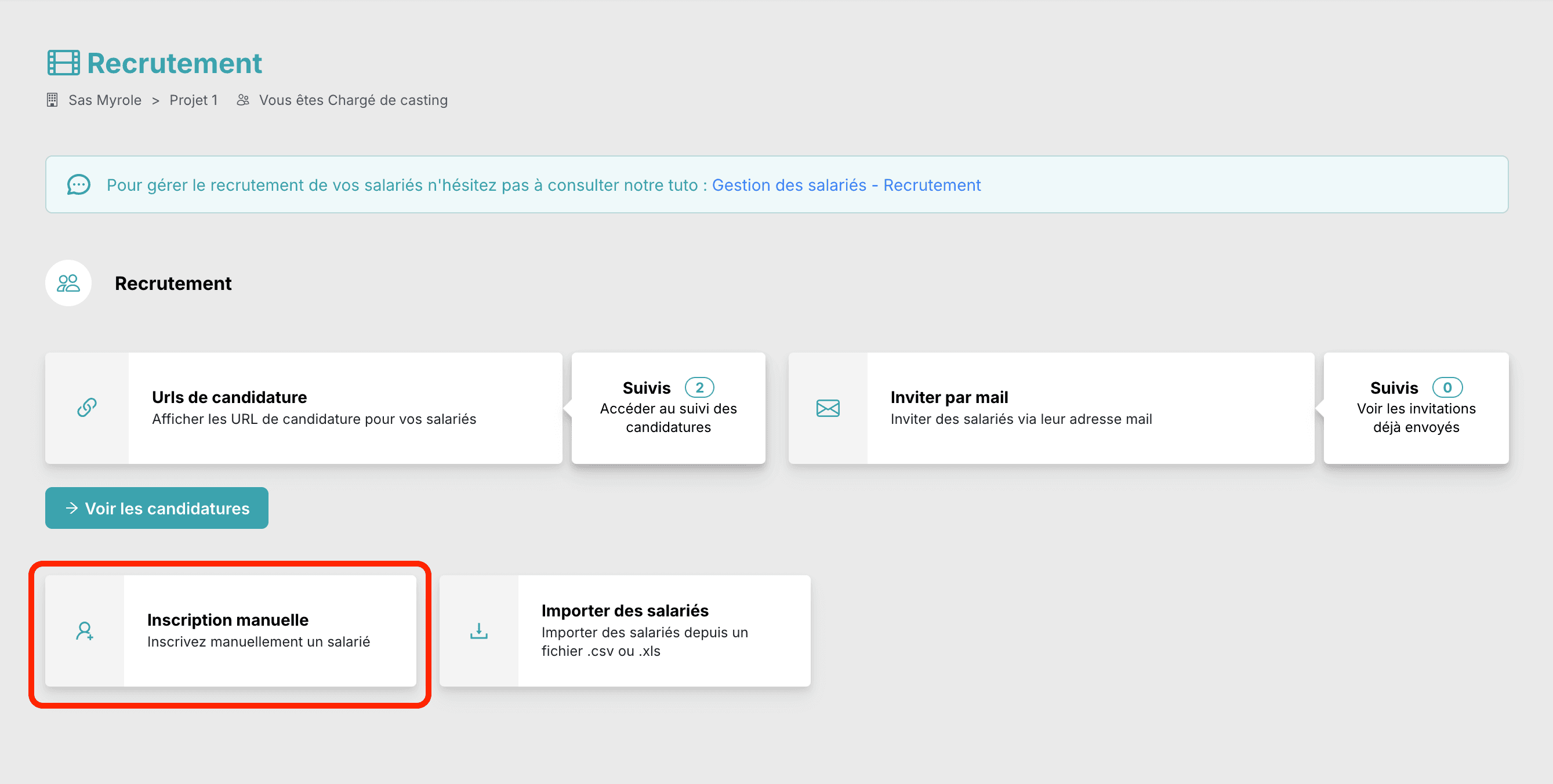This screenshot has height=784, width=1553.
Task: Open Suivis card for already sent invitations
Action: pos(1416,408)
